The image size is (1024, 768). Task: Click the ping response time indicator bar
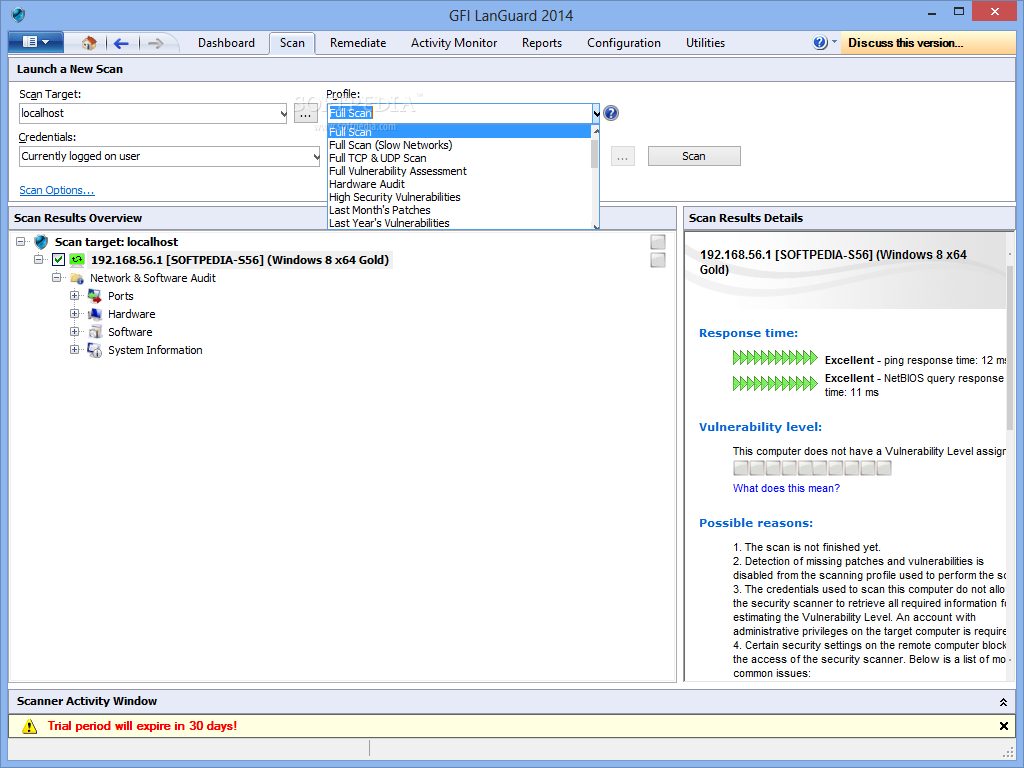pos(775,358)
